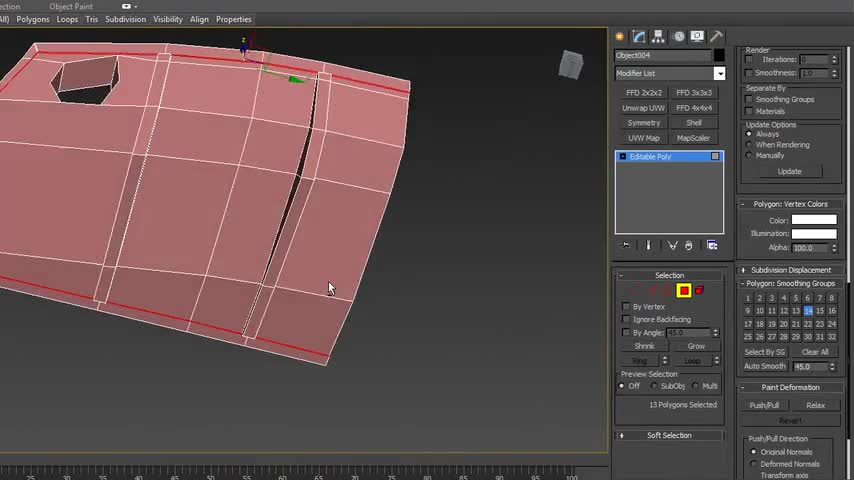This screenshot has width=854, height=480.
Task: Switch to the Hierarchy panel icon
Action: pos(659,36)
